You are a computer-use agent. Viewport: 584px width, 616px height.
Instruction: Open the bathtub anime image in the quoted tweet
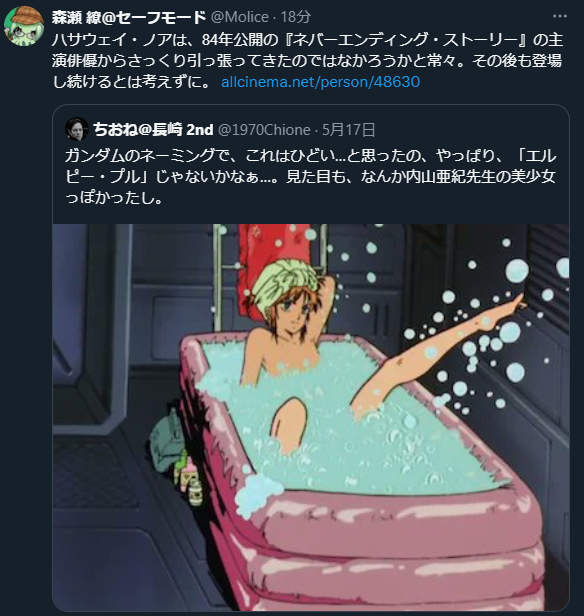point(311,417)
